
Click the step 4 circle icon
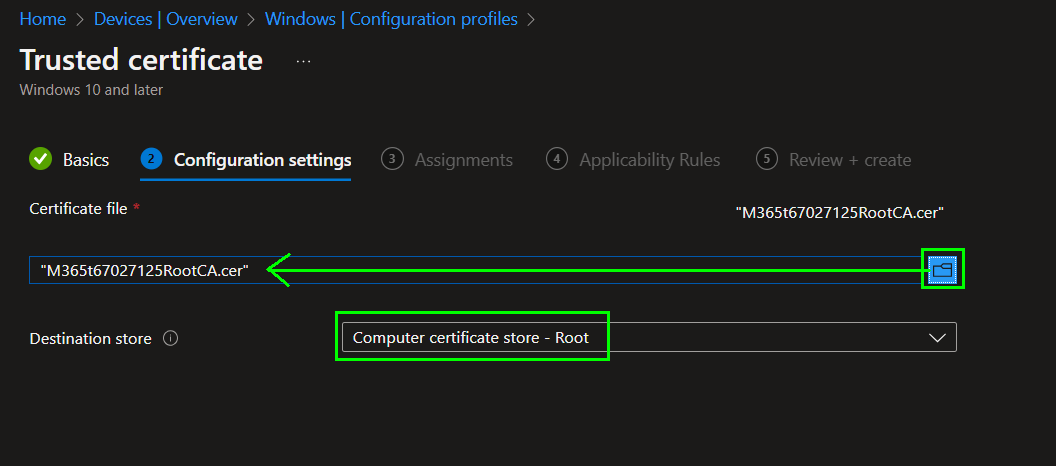click(x=557, y=159)
